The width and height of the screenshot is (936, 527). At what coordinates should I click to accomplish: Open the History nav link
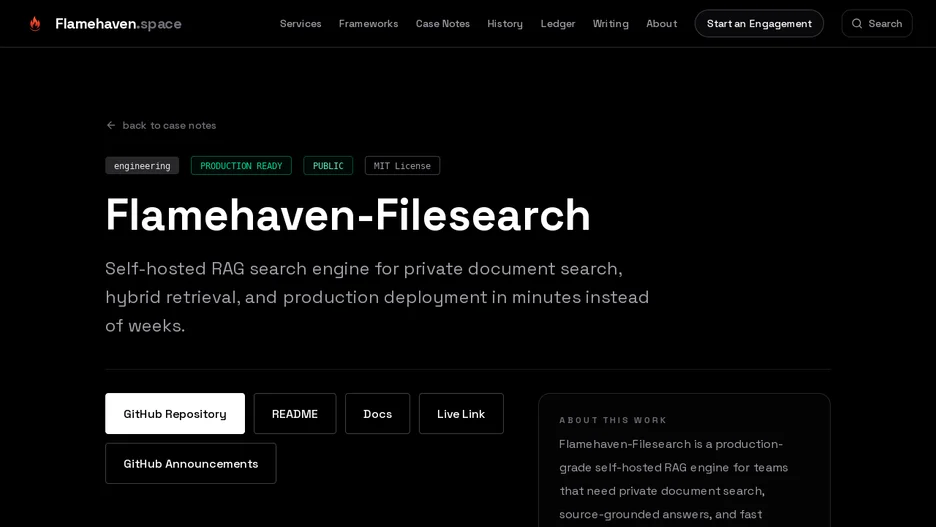(x=504, y=24)
